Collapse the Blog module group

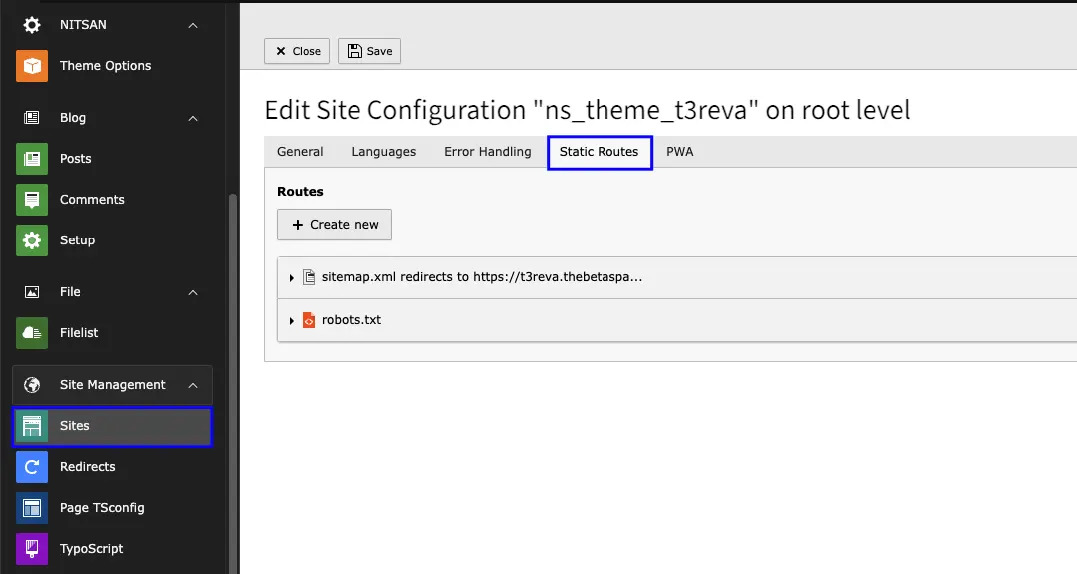coord(193,118)
